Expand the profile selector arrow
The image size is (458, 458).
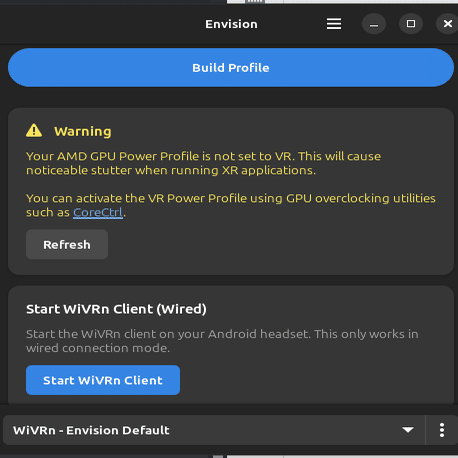click(408, 430)
